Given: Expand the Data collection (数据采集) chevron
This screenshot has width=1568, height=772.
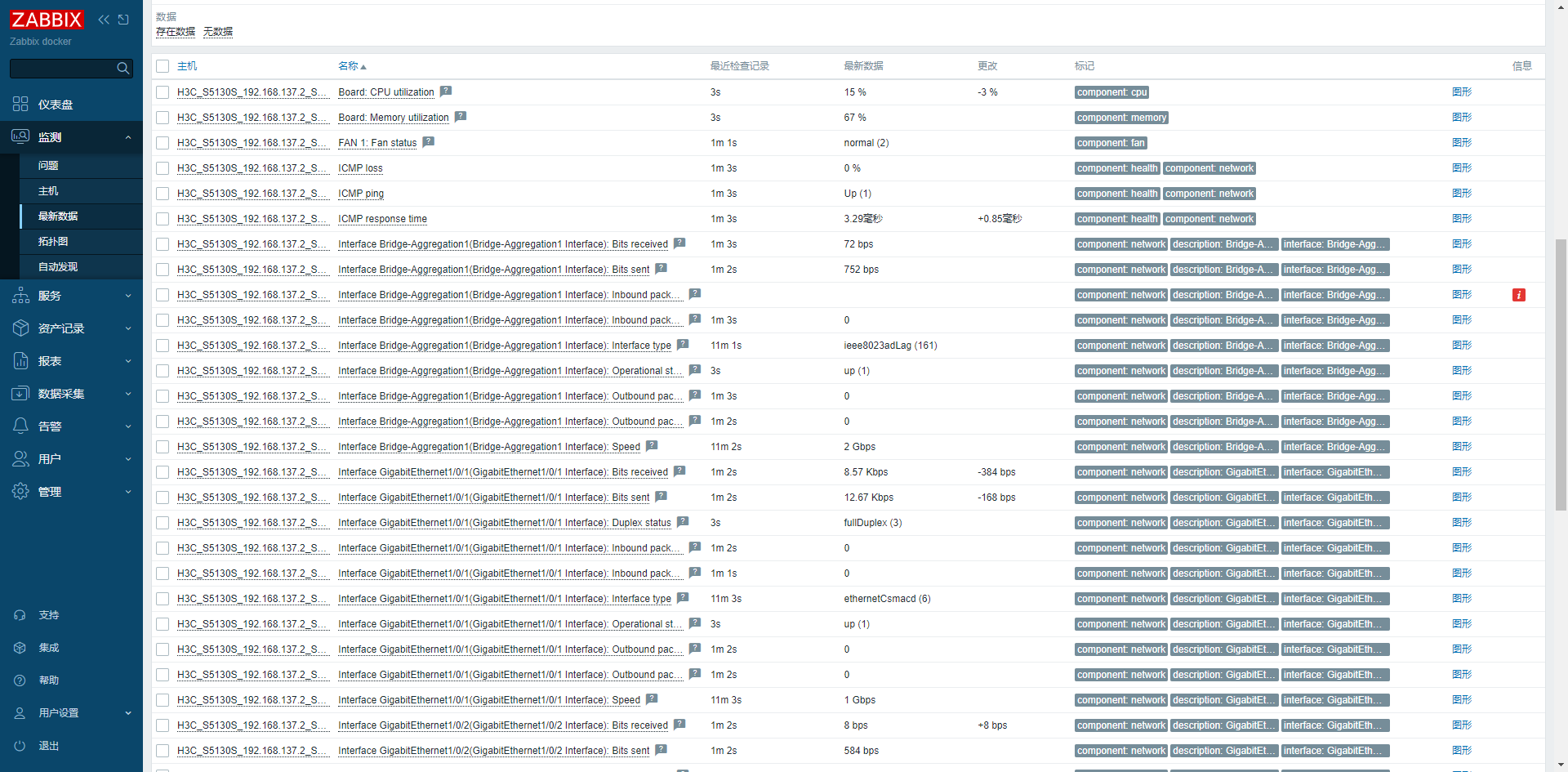Looking at the screenshot, I should click(x=128, y=394).
